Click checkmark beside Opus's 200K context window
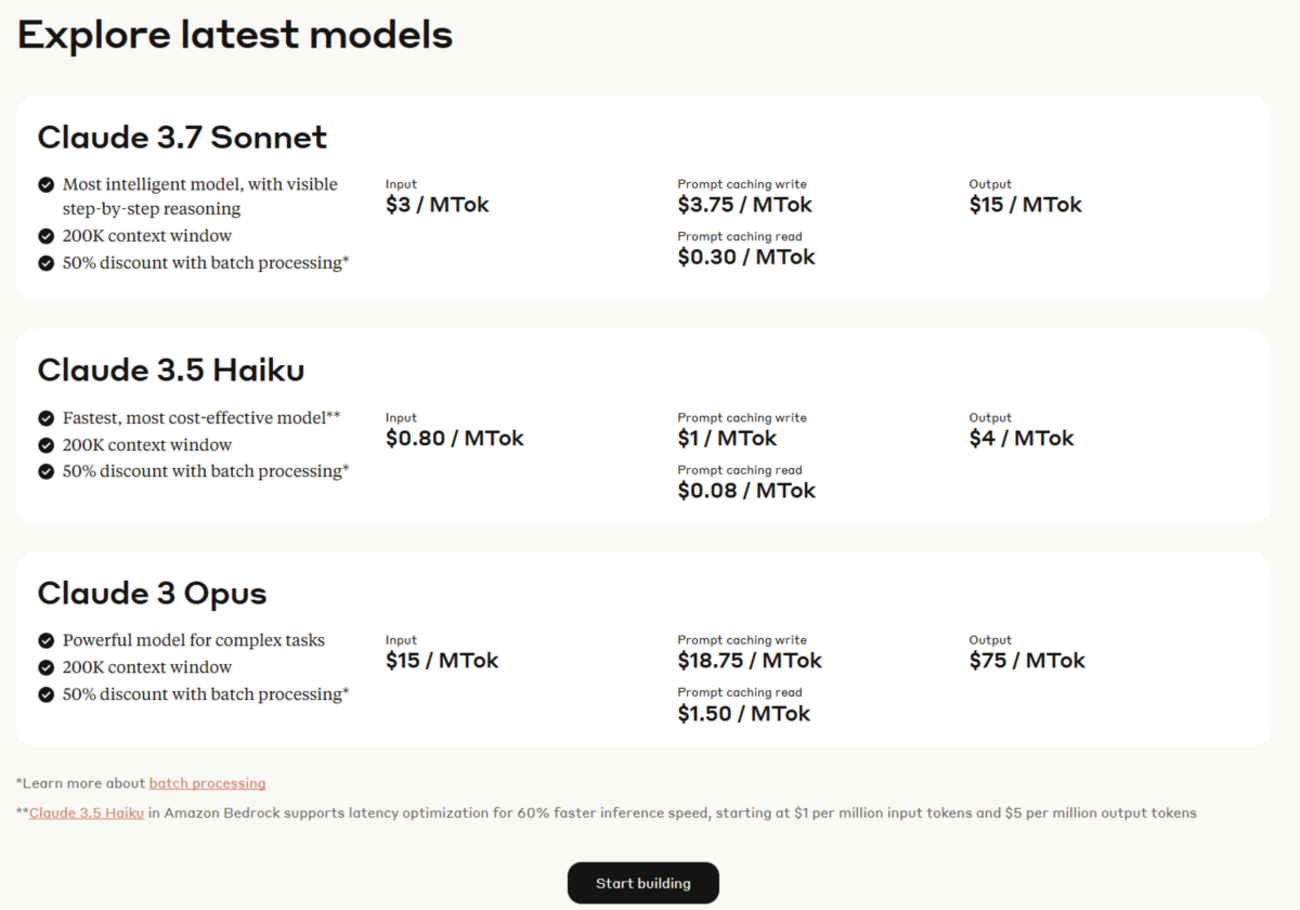This screenshot has height=910, width=1300. [x=46, y=667]
